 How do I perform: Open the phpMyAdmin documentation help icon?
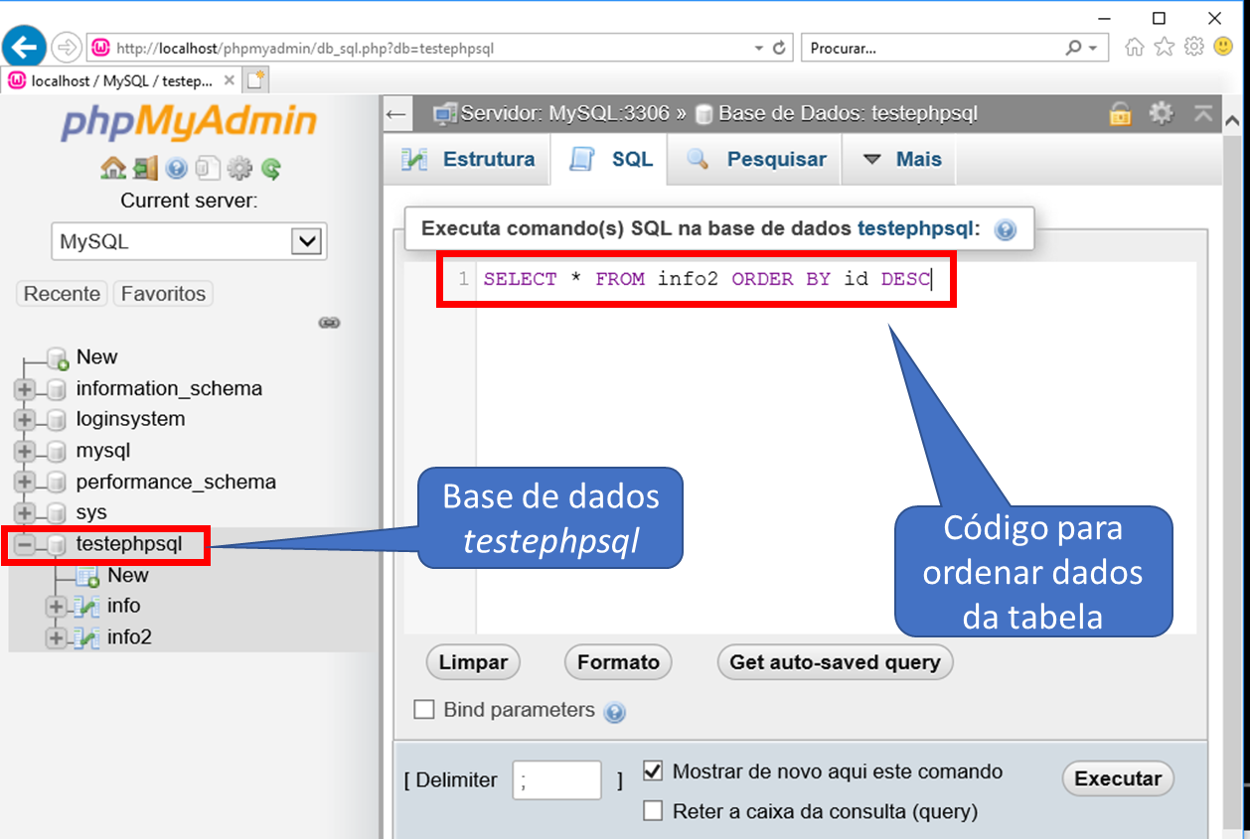click(177, 168)
